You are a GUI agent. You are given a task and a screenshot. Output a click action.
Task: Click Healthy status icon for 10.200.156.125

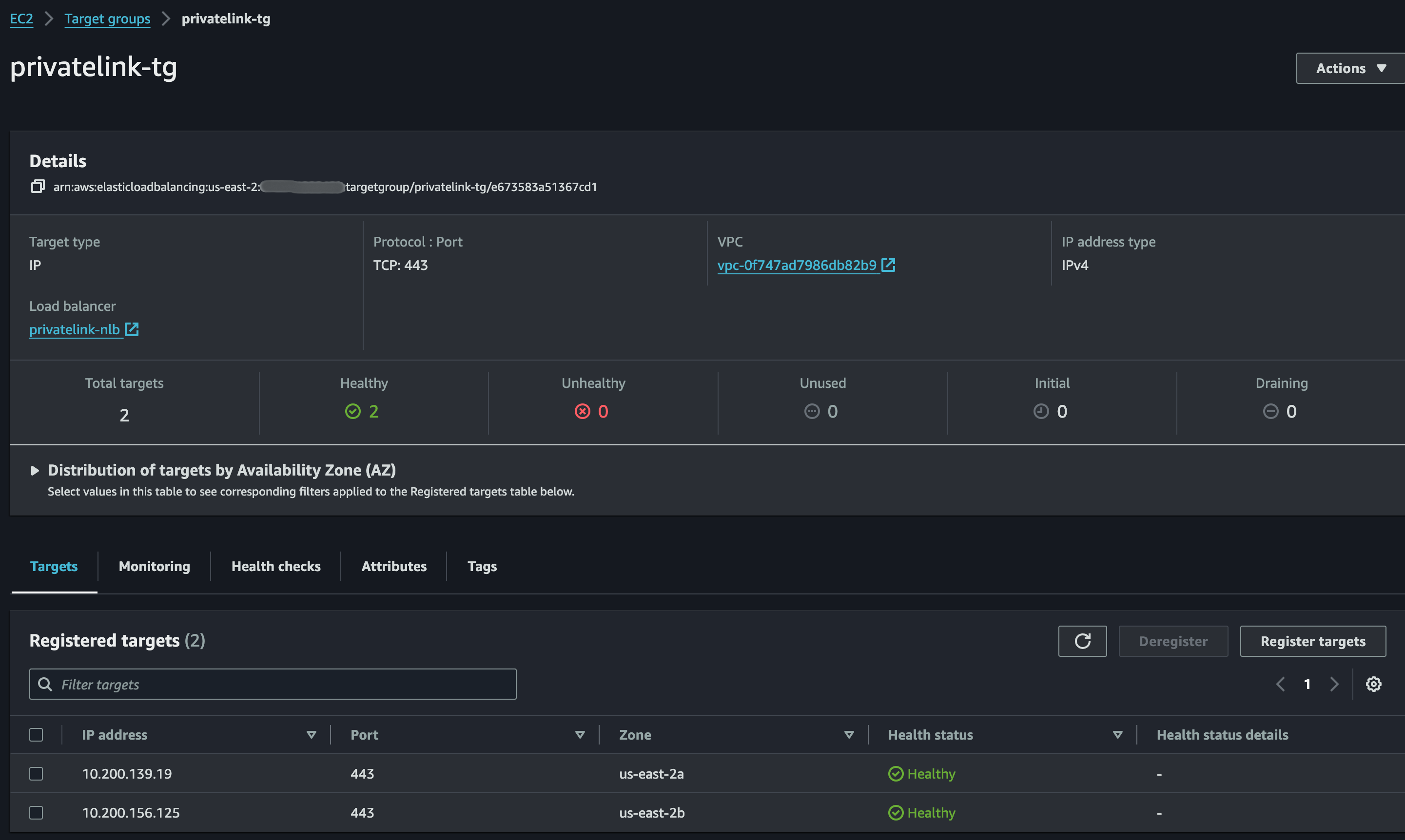pyautogui.click(x=896, y=812)
